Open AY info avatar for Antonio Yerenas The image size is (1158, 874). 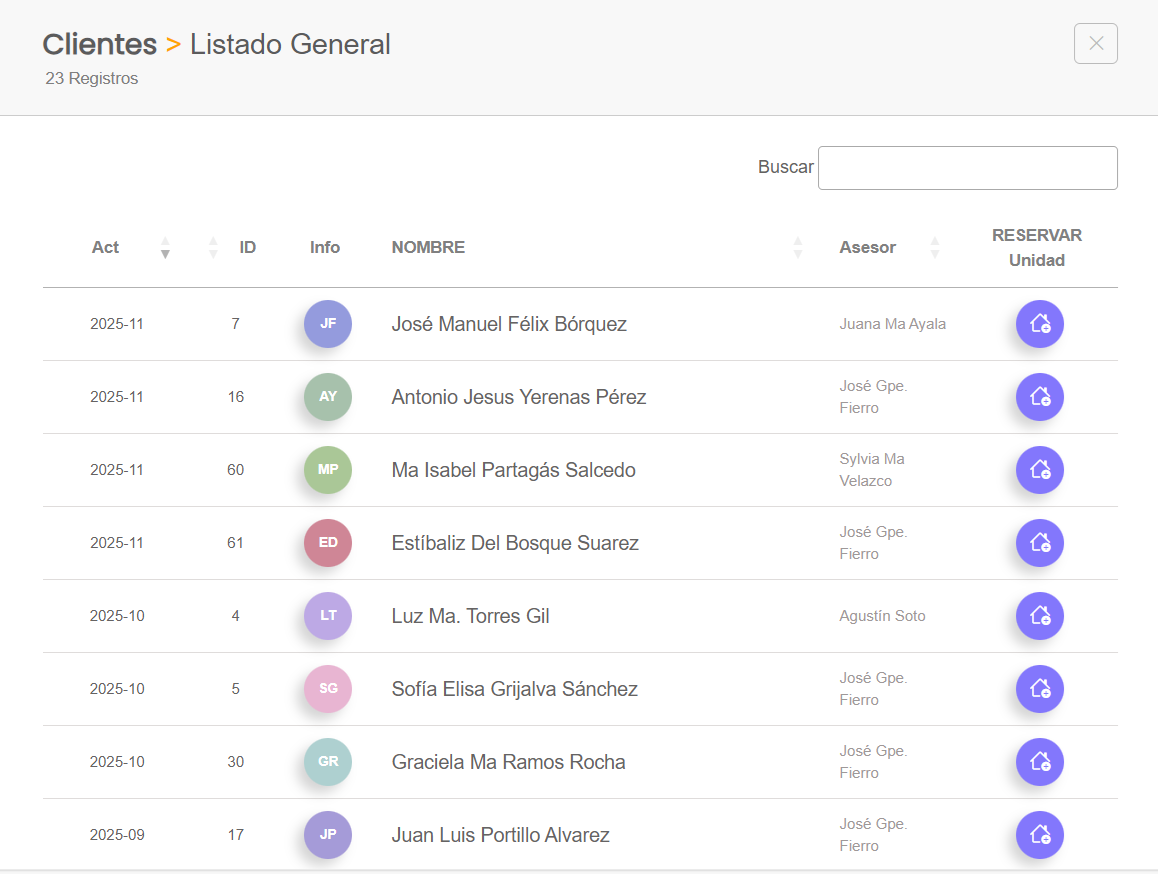click(x=328, y=397)
